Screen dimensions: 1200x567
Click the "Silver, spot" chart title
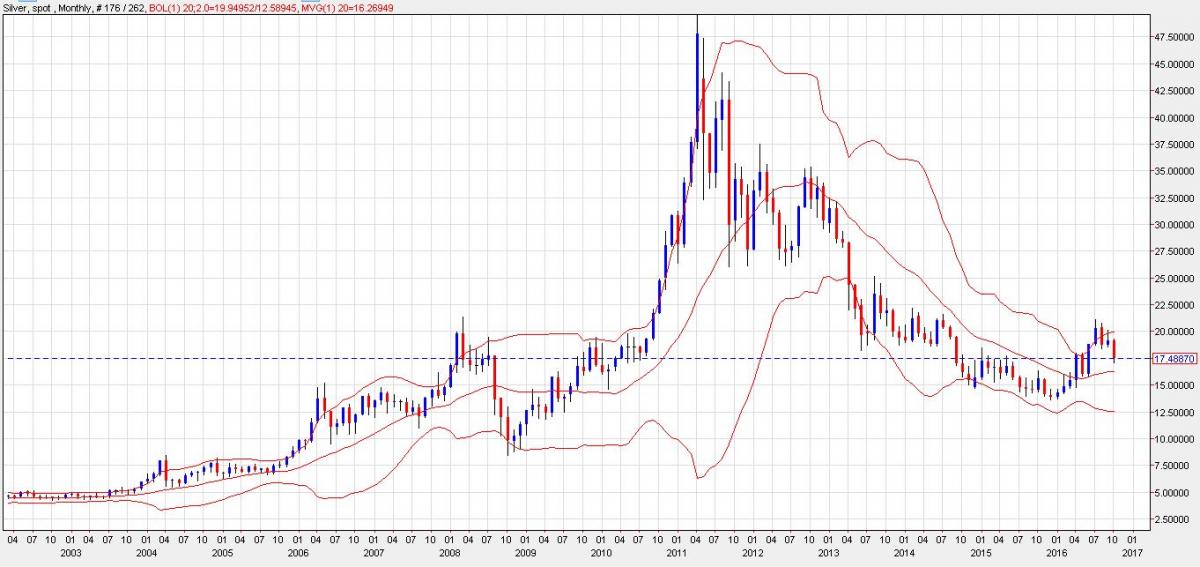click(27, 6)
